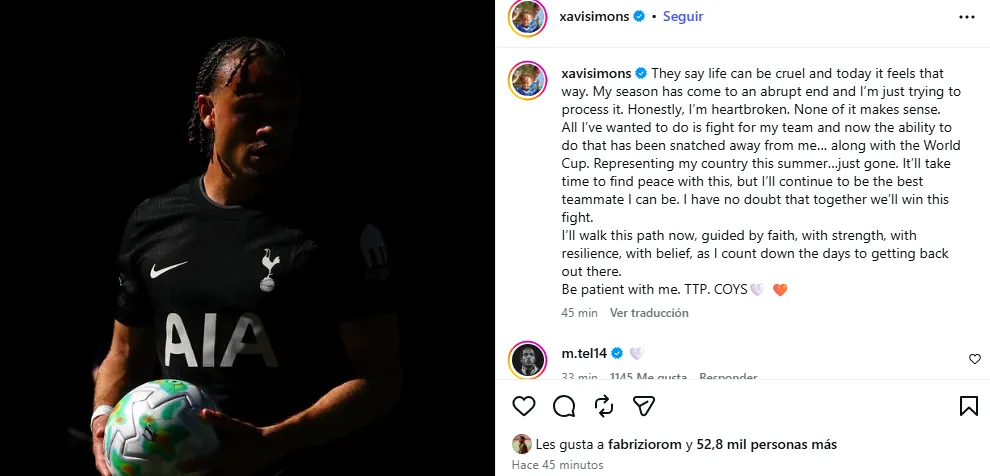Click Ver traducción to translate caption
Viewport: 990px width, 476px height.
tap(649, 312)
